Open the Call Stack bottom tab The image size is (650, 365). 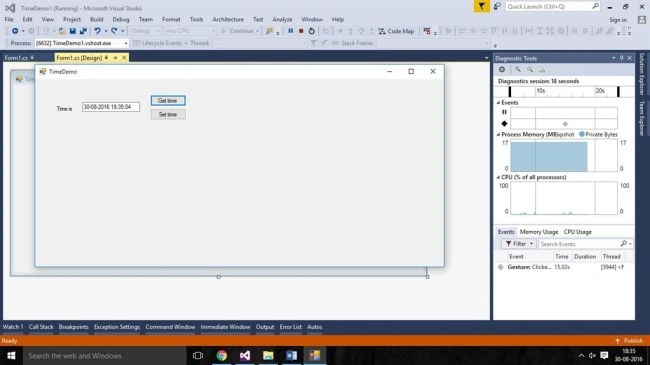(41, 327)
